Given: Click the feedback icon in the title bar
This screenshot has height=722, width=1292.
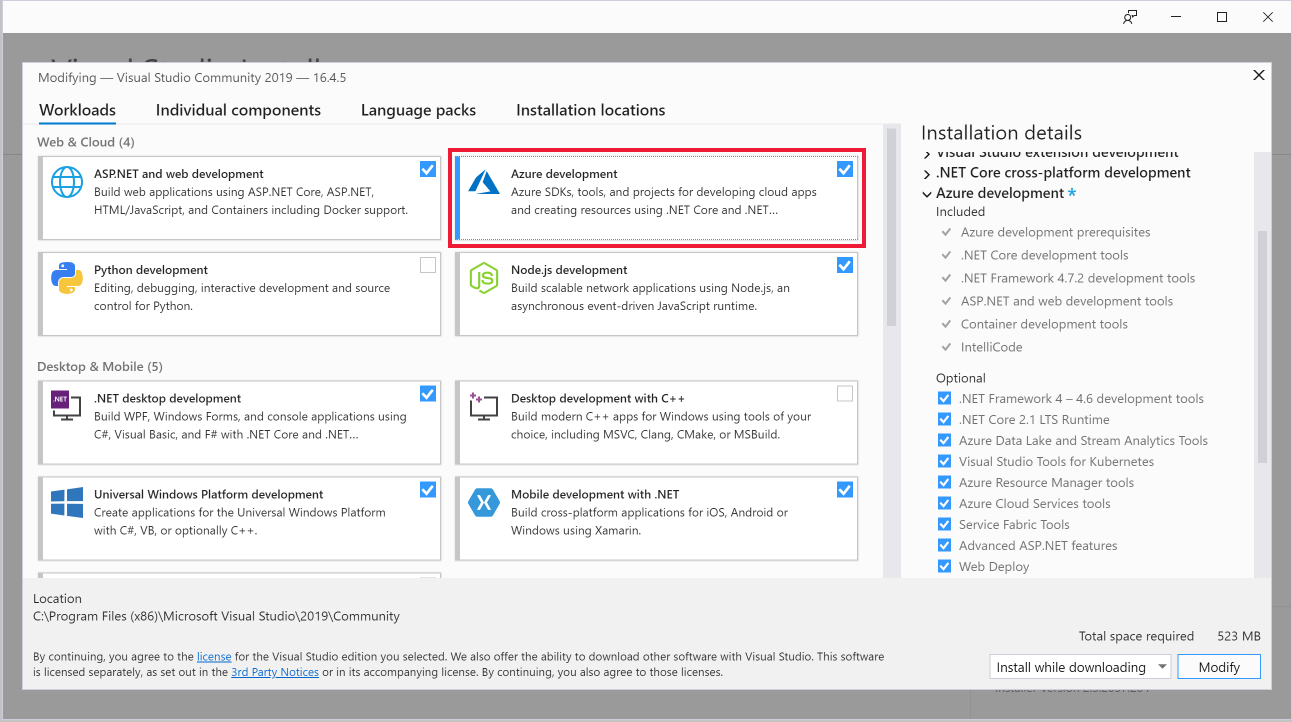Looking at the screenshot, I should (1129, 16).
